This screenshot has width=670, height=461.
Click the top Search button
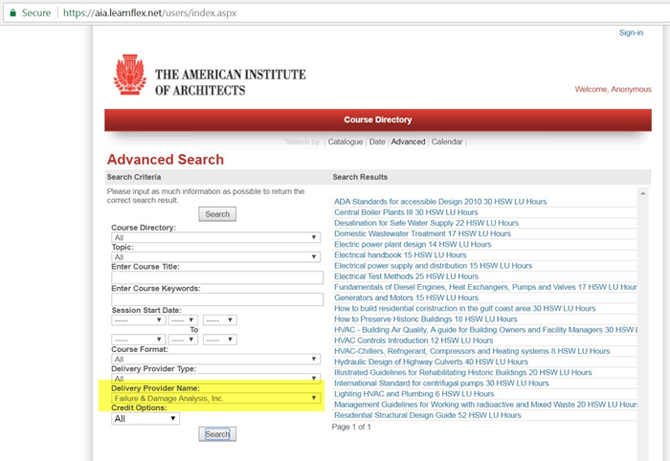pos(217,214)
